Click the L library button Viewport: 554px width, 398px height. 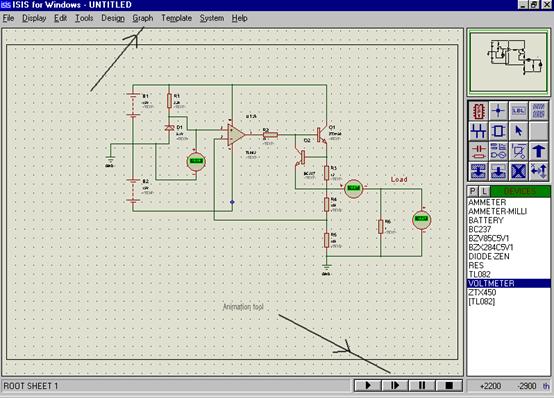click(x=484, y=192)
